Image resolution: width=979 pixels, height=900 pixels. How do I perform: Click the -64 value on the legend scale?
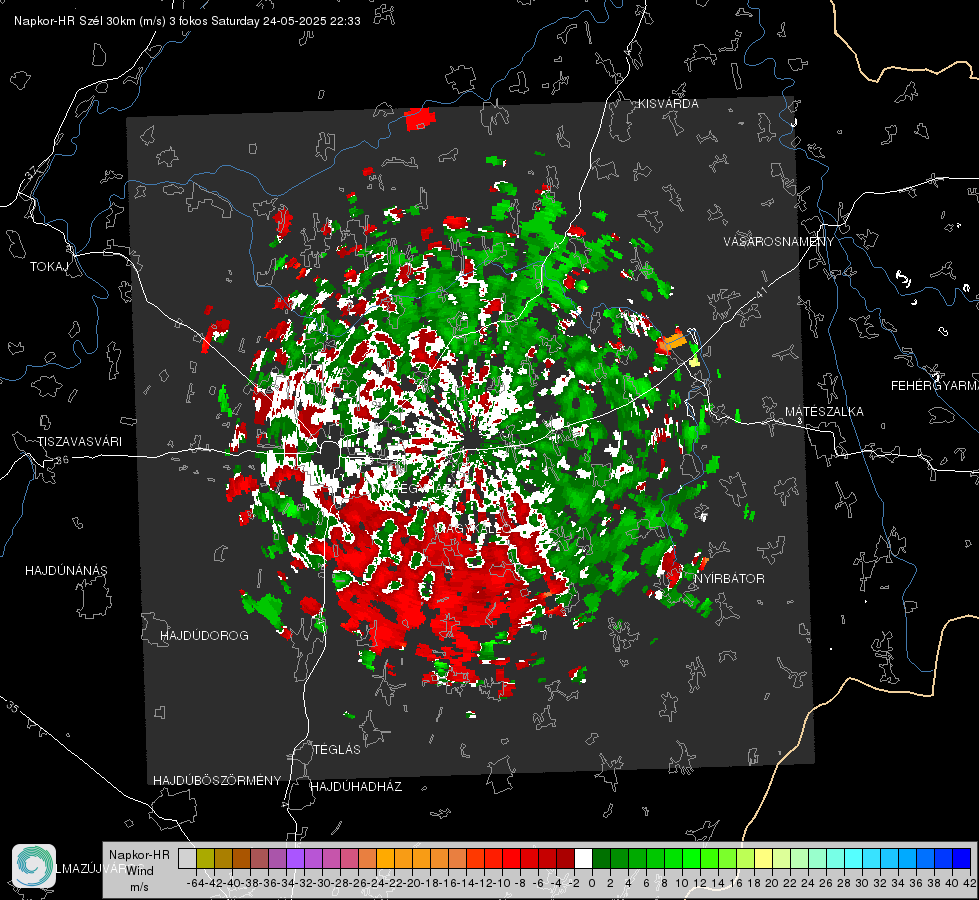point(196,884)
